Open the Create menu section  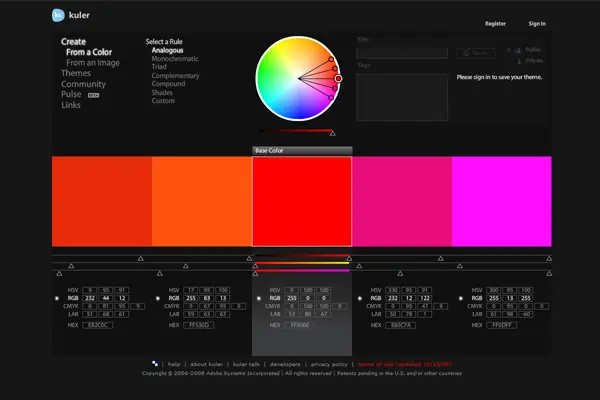click(72, 42)
